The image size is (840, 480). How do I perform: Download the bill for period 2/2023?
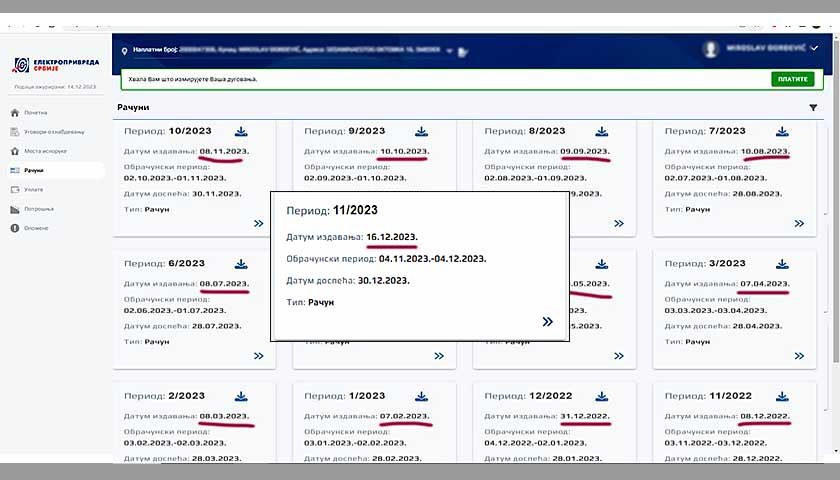coord(241,396)
